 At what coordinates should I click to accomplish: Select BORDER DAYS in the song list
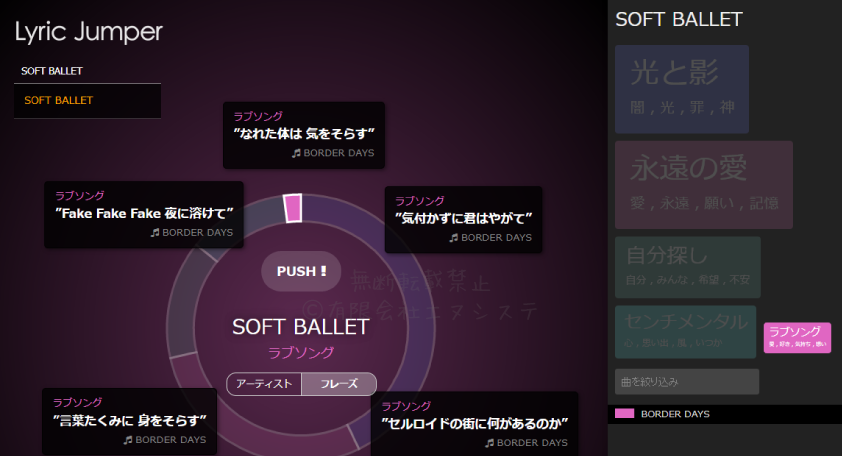(675, 414)
